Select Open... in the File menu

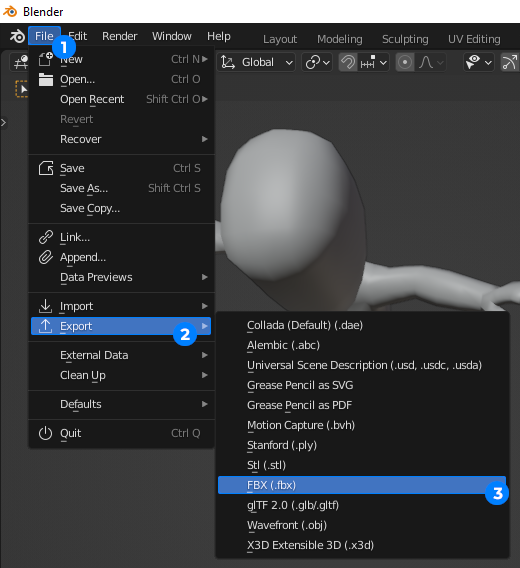pos(121,79)
